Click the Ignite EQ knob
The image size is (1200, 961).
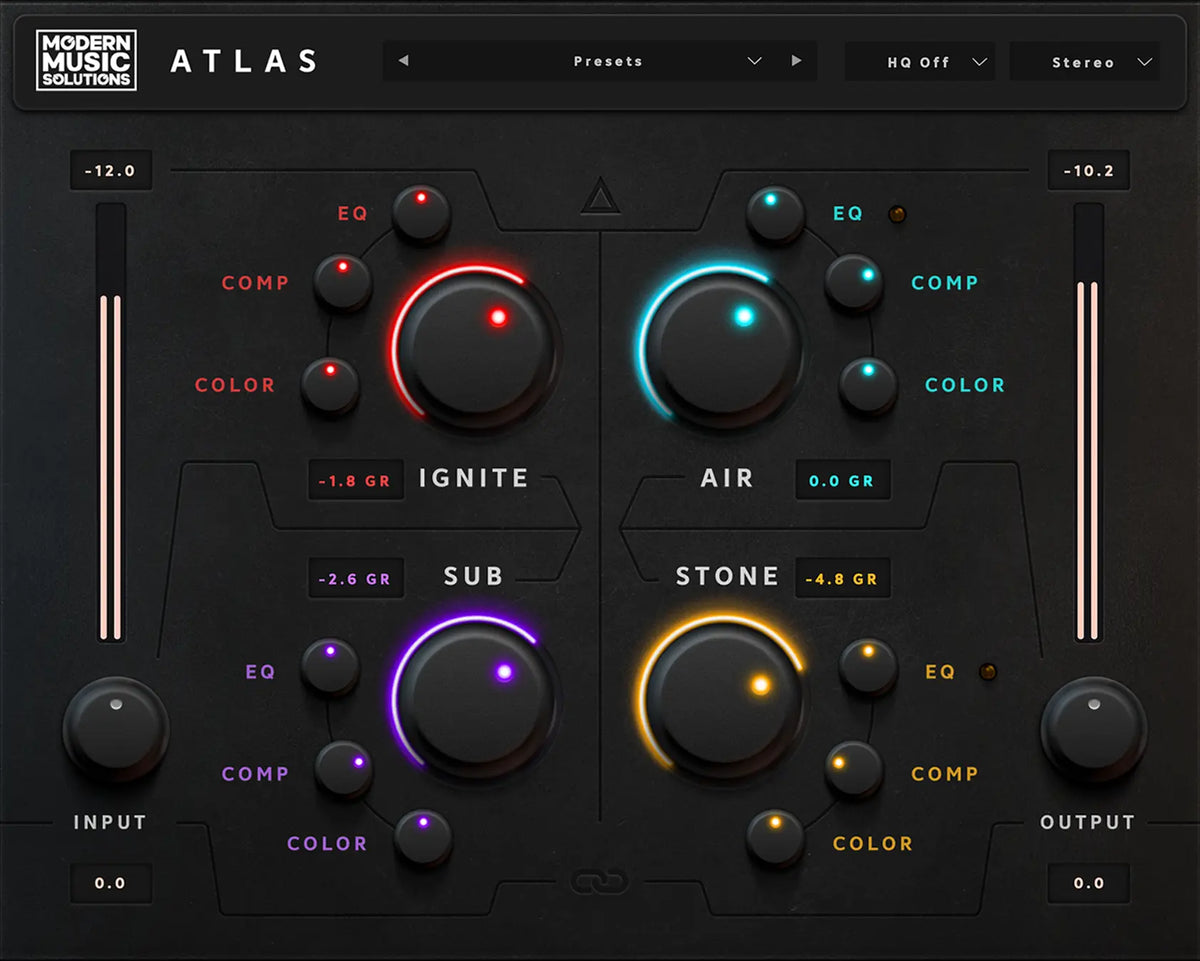(x=421, y=214)
